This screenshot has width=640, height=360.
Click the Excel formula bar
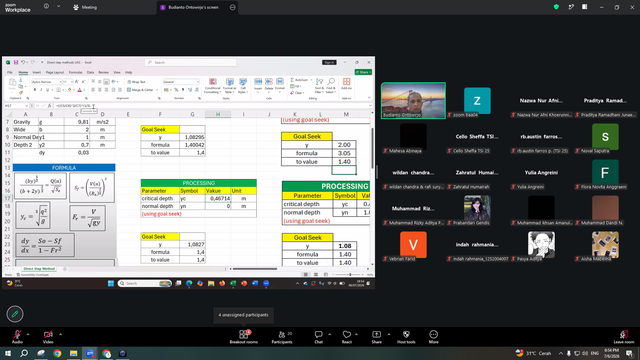click(x=212, y=106)
